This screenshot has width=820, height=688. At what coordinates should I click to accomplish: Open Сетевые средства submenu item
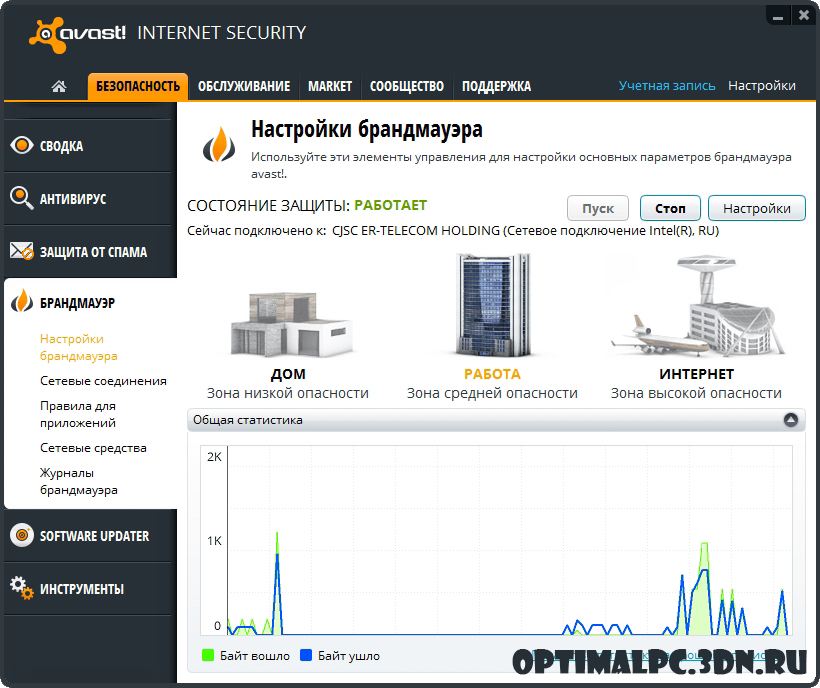[x=93, y=448]
